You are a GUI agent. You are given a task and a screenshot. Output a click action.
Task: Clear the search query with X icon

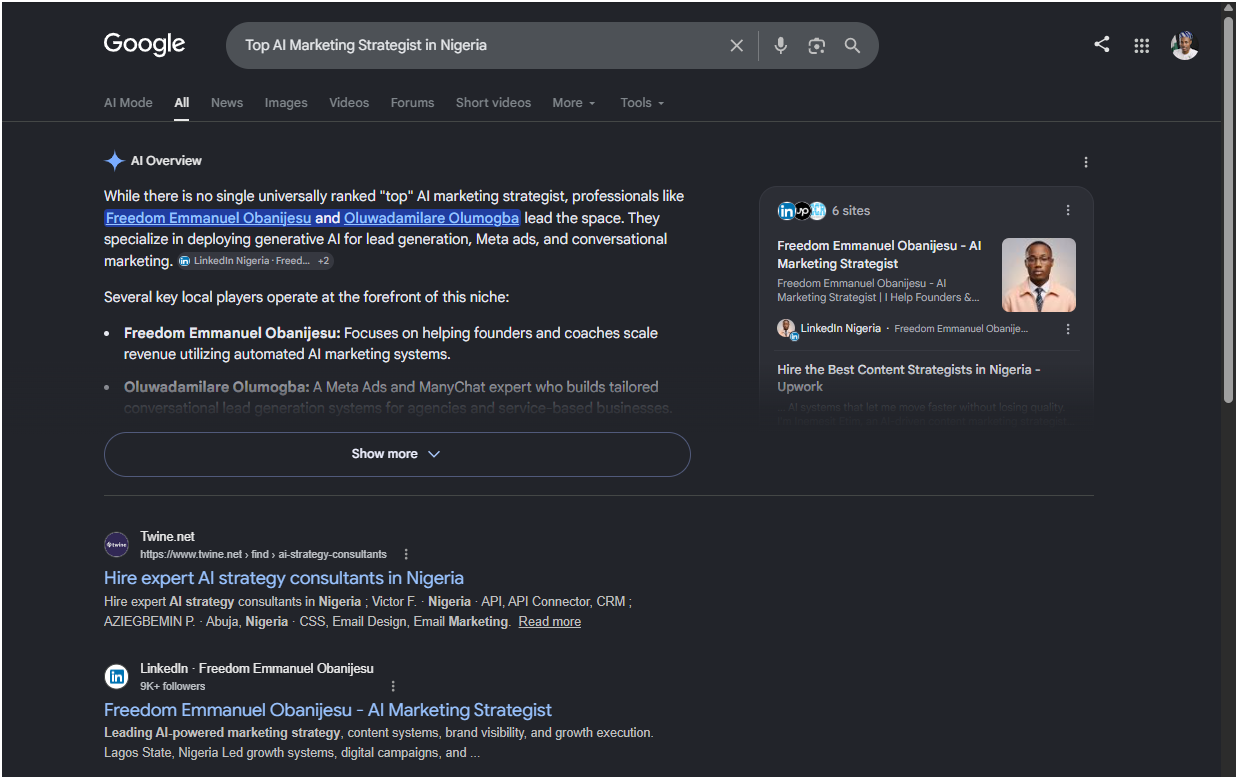tap(737, 45)
